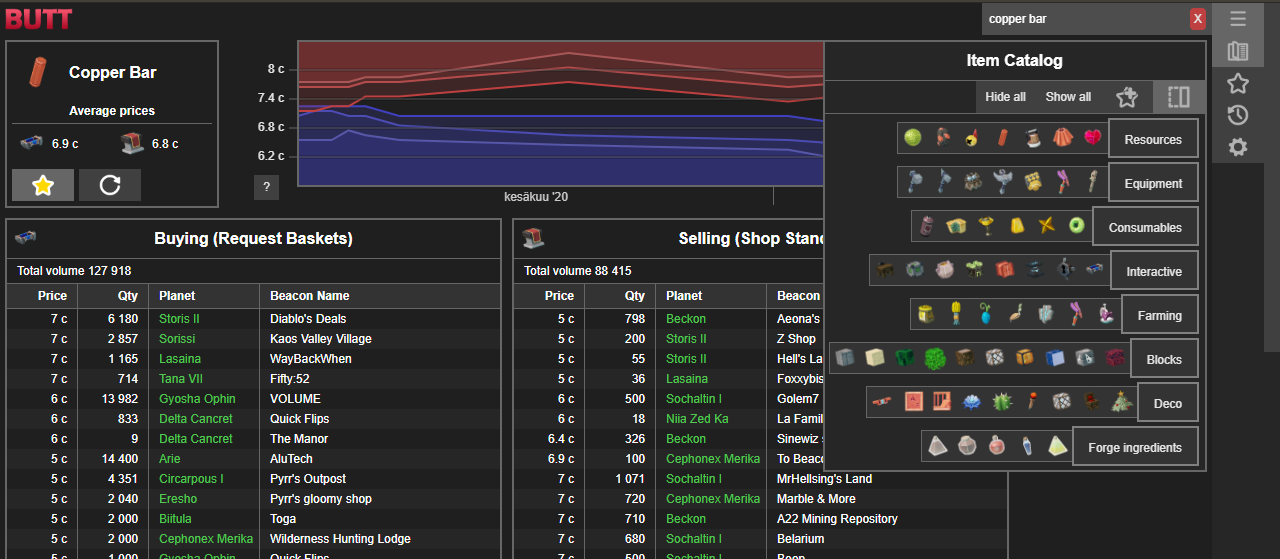
Task: Open Arie planet link in AluTech row
Action: point(170,459)
